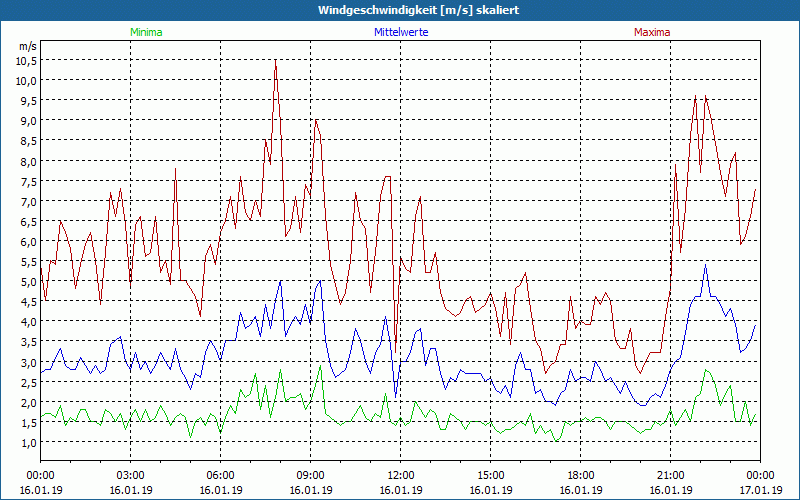The height and width of the screenshot is (500, 800).
Task: Click the '00:00' time label above 17.01.19
Action: (x=760, y=476)
